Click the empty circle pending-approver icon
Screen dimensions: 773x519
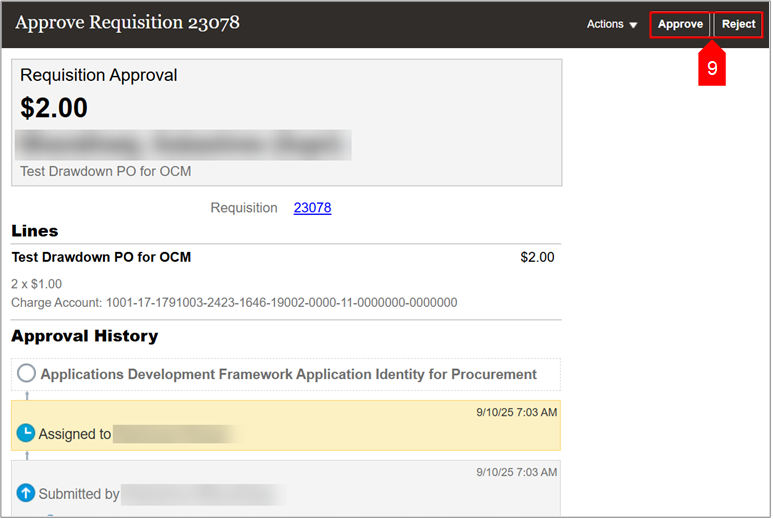click(x=26, y=374)
